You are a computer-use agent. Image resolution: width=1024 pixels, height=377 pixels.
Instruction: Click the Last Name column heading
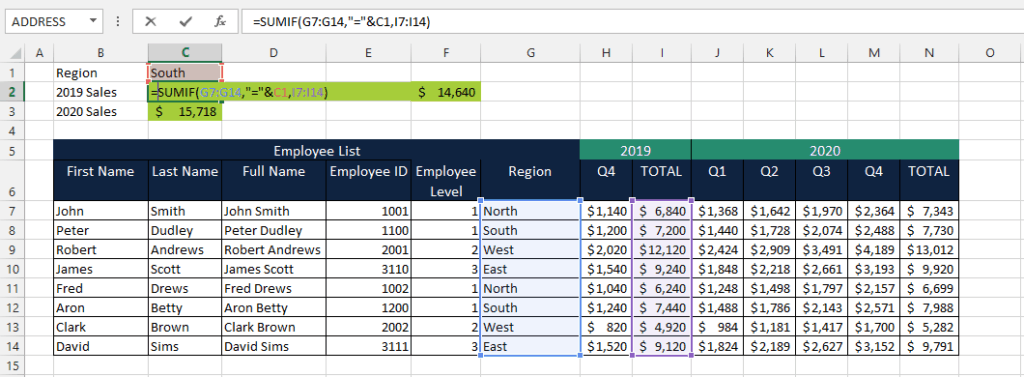(185, 180)
